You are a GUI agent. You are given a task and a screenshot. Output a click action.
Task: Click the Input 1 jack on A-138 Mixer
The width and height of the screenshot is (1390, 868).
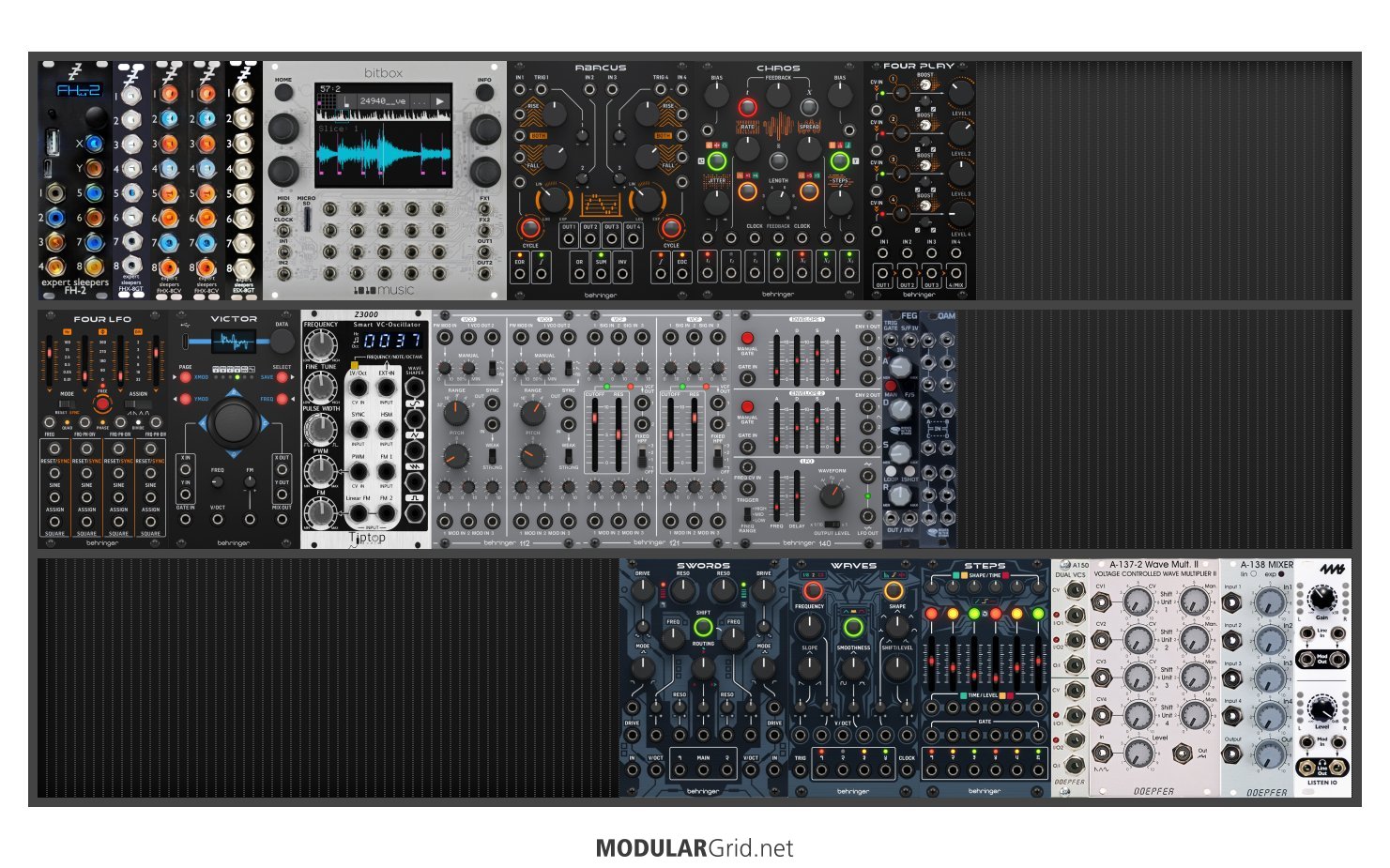tap(1232, 601)
